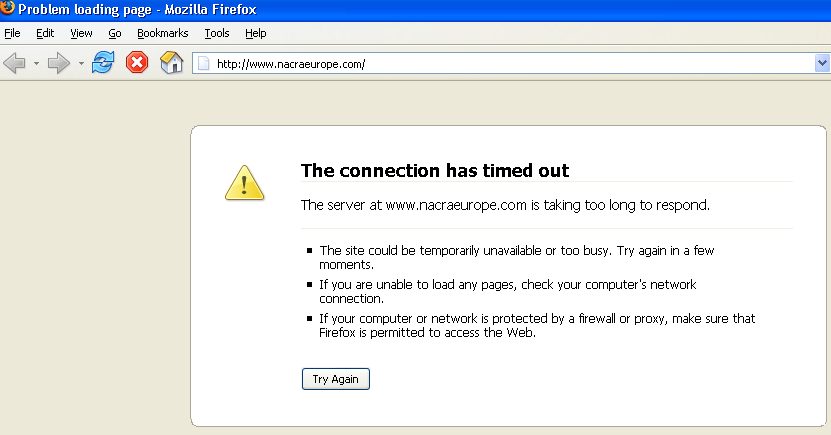831x435 pixels.
Task: Open the Forward history dropdown arrow
Action: [x=81, y=64]
